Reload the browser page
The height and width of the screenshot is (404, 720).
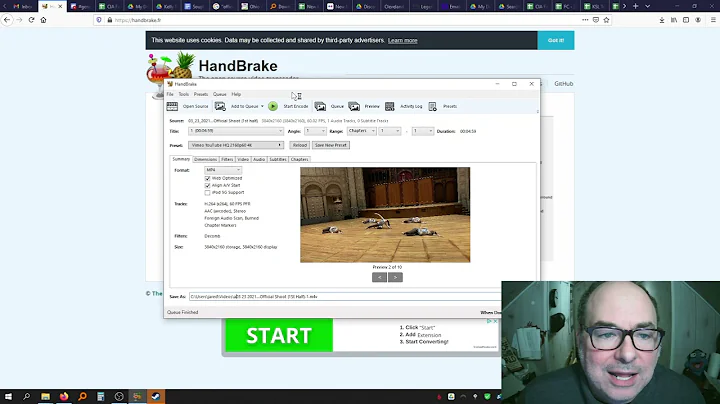(31, 20)
